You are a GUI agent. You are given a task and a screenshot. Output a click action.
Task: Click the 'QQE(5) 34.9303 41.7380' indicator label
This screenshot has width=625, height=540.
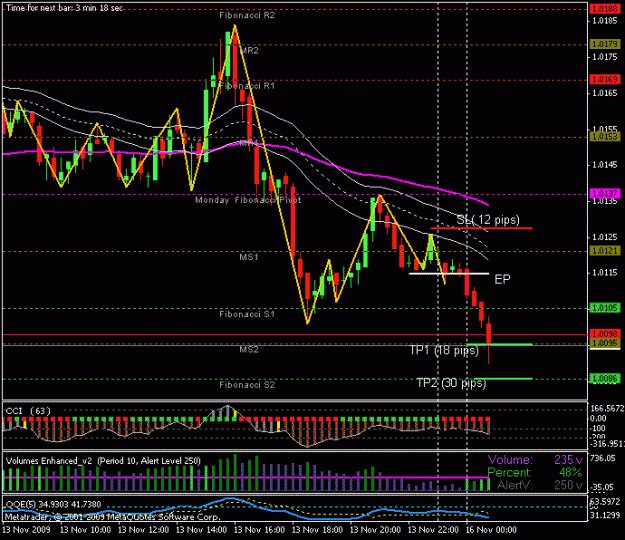tap(53, 504)
